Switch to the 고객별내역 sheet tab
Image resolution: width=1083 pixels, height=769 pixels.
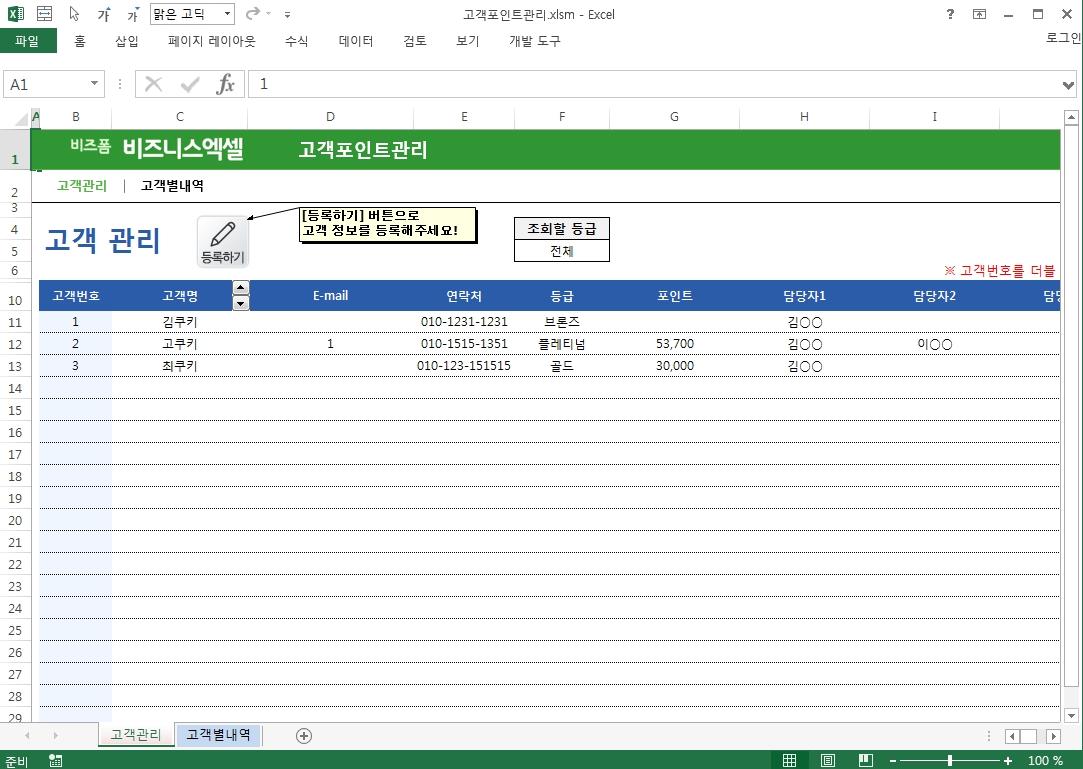point(218,735)
